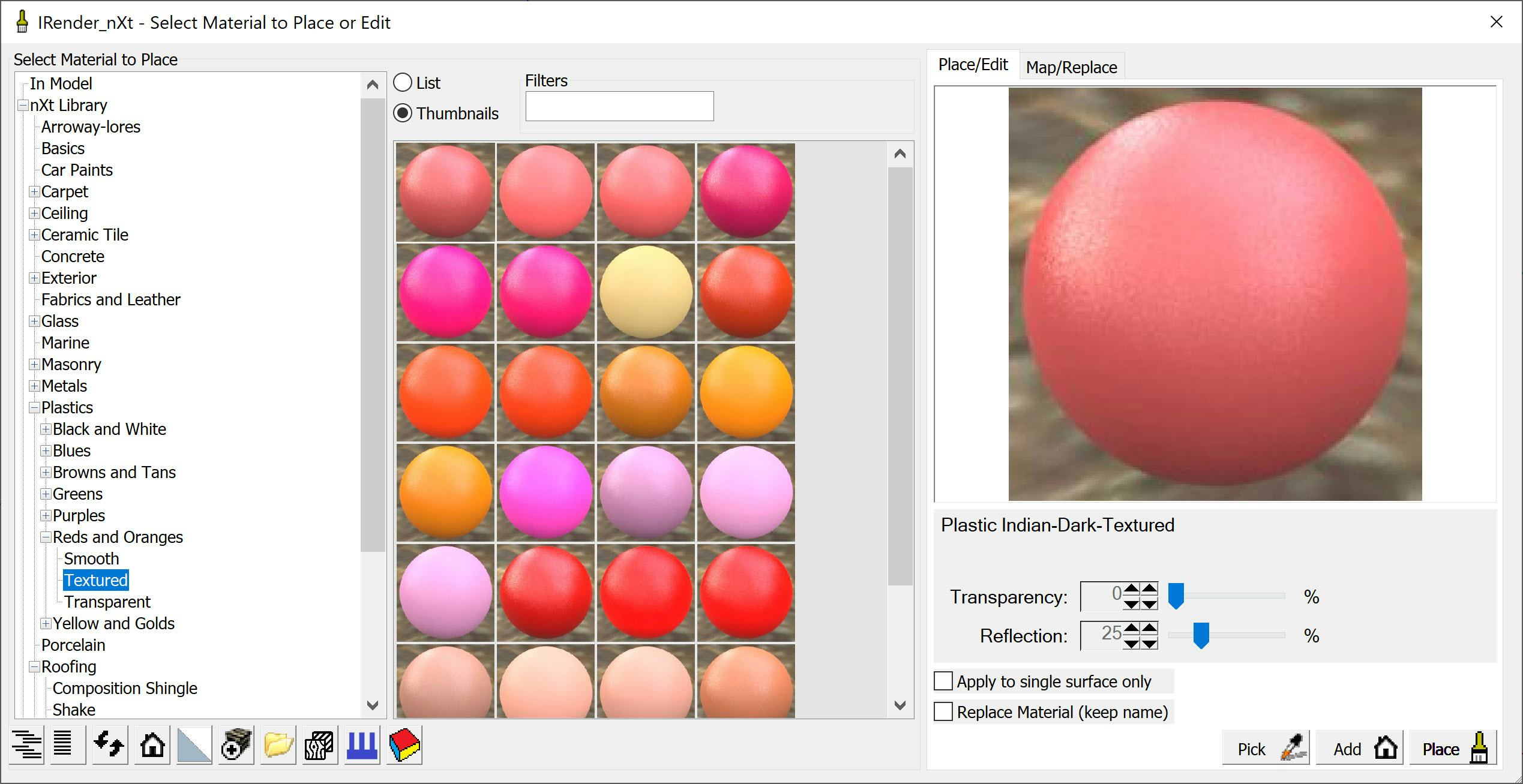This screenshot has width=1523, height=784.
Task: Add a new material library with the plus icon
Action: pyautogui.click(x=235, y=746)
